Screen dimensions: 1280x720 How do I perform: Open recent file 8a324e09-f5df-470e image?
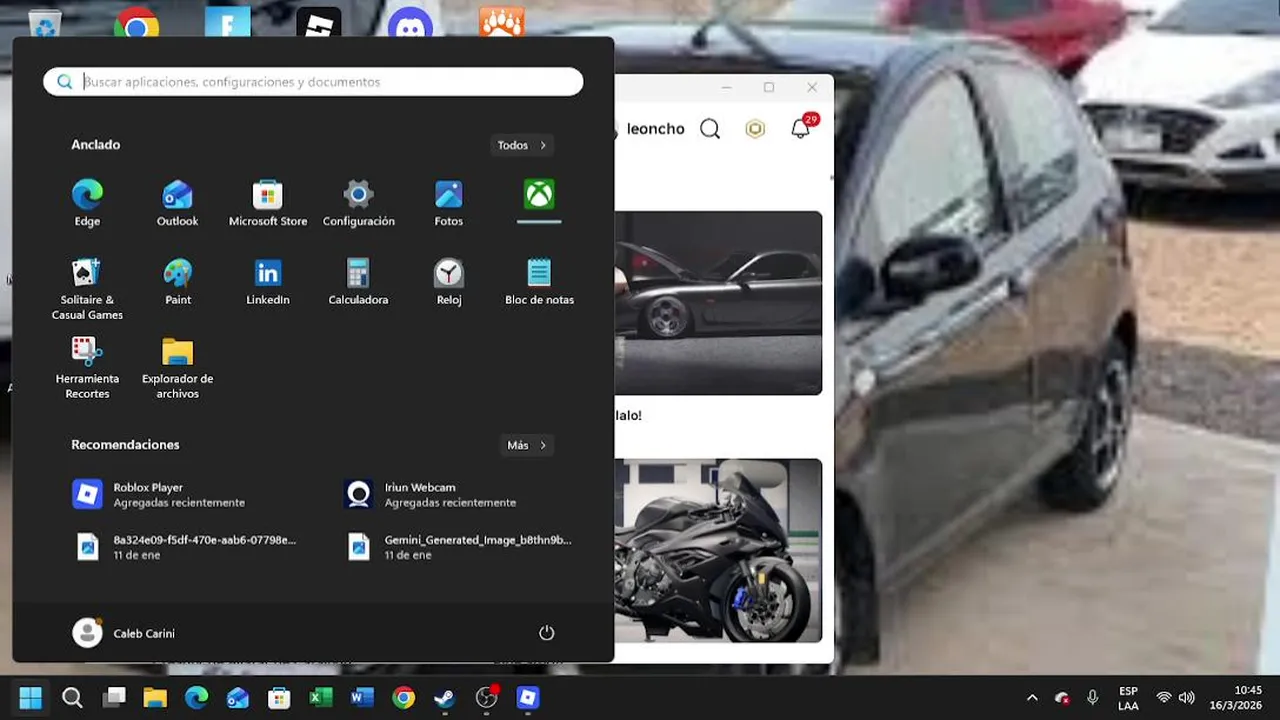(185, 546)
